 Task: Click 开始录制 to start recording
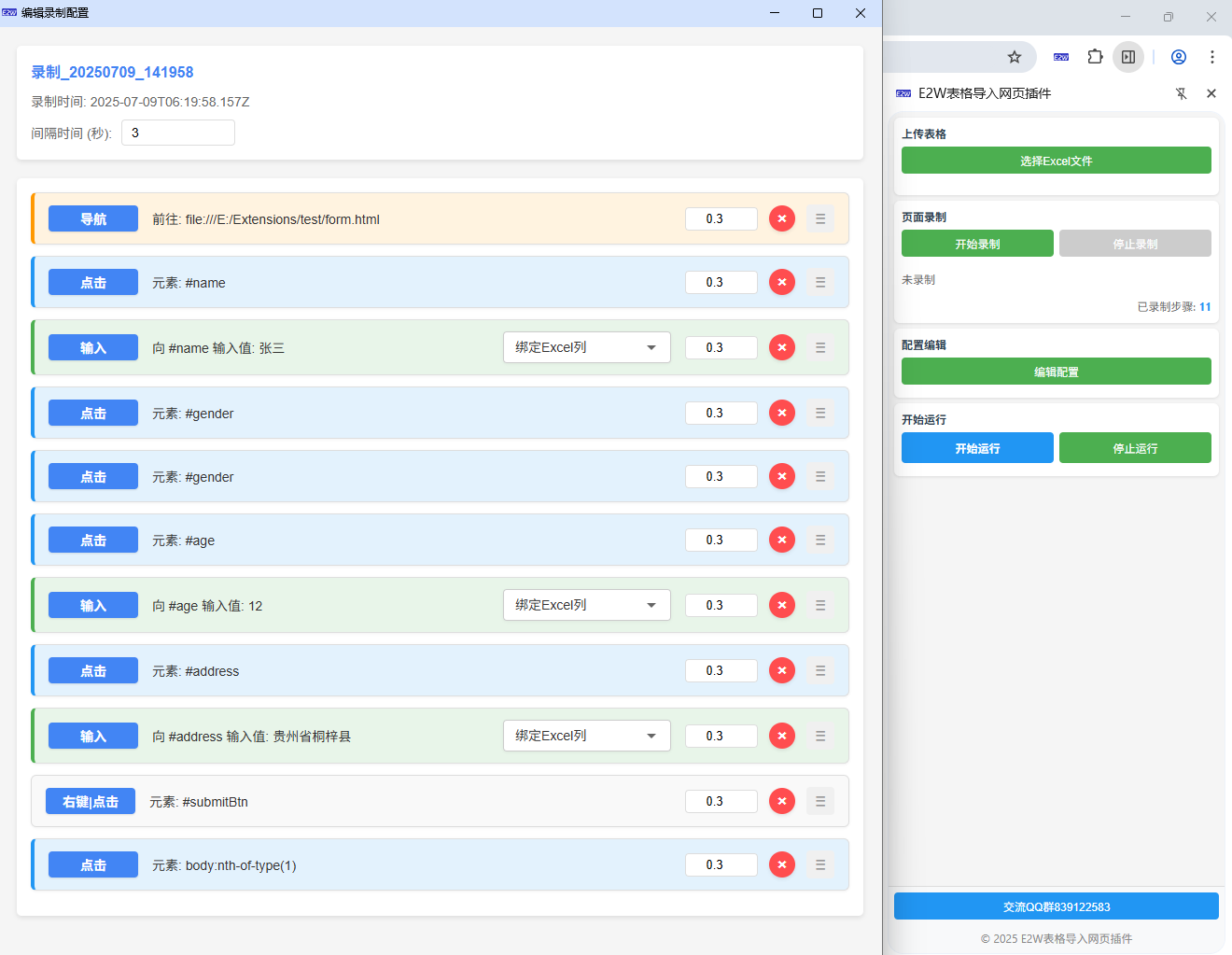pos(977,244)
